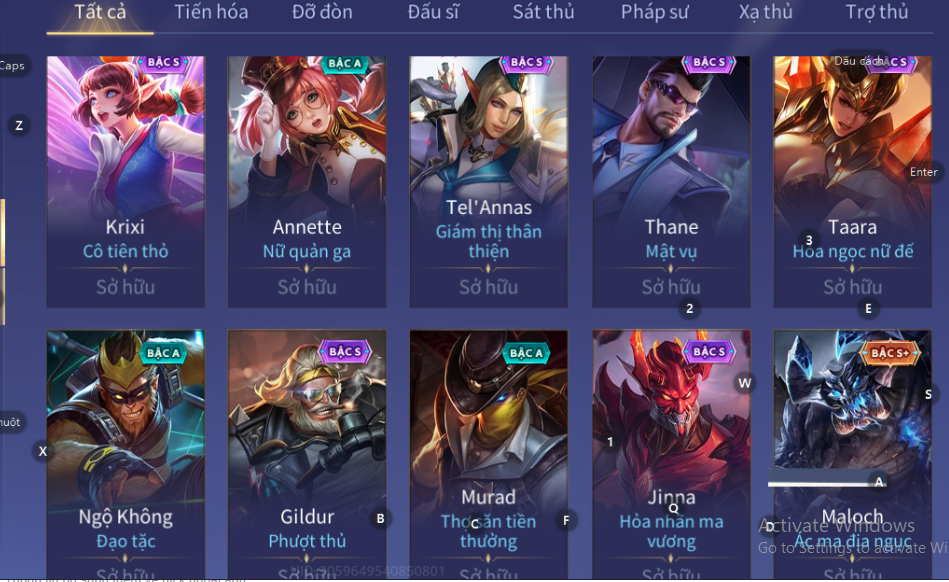This screenshot has width=949, height=582.
Task: View Gildur Phượt thủ skin card
Action: (x=307, y=454)
